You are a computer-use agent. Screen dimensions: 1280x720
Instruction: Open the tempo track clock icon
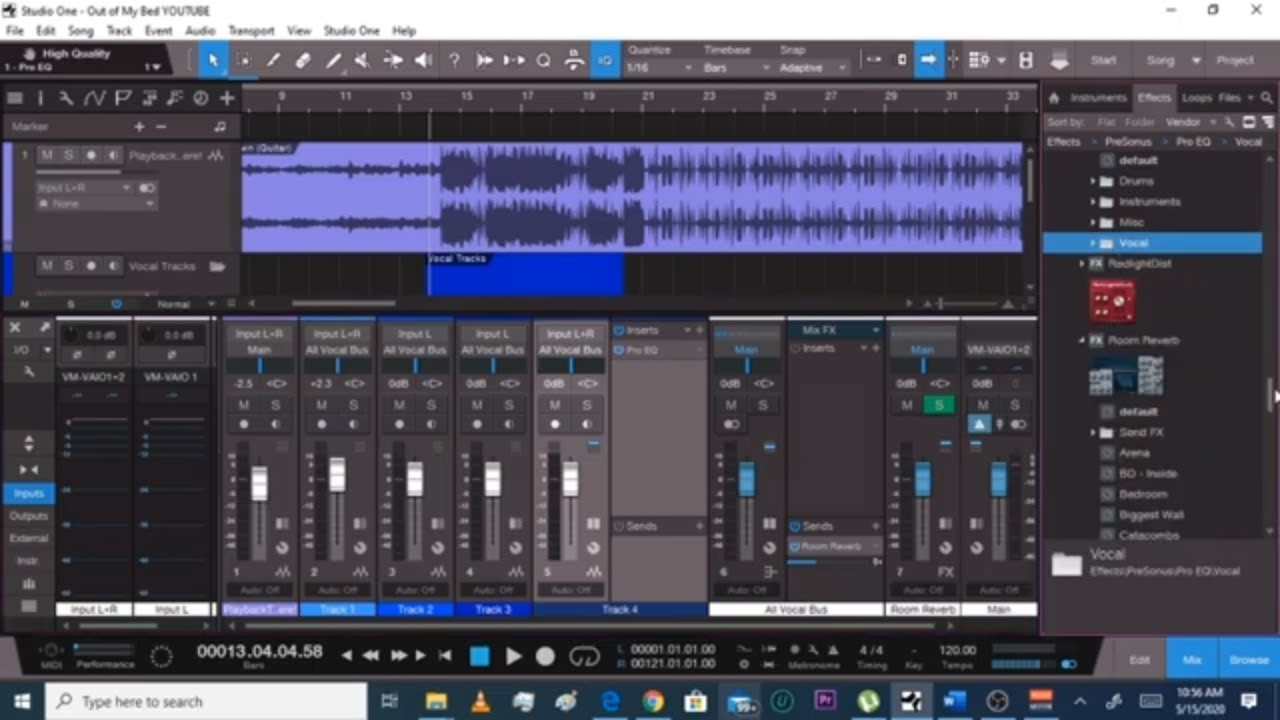tap(200, 98)
